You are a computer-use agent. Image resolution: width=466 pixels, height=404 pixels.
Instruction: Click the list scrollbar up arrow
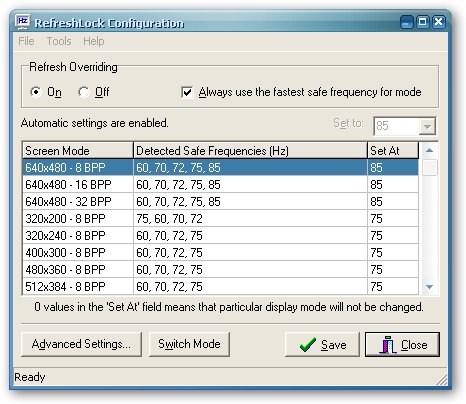click(x=429, y=150)
